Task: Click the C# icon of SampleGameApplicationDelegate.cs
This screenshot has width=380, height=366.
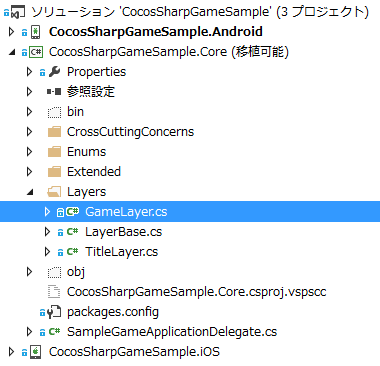Action: (x=54, y=332)
